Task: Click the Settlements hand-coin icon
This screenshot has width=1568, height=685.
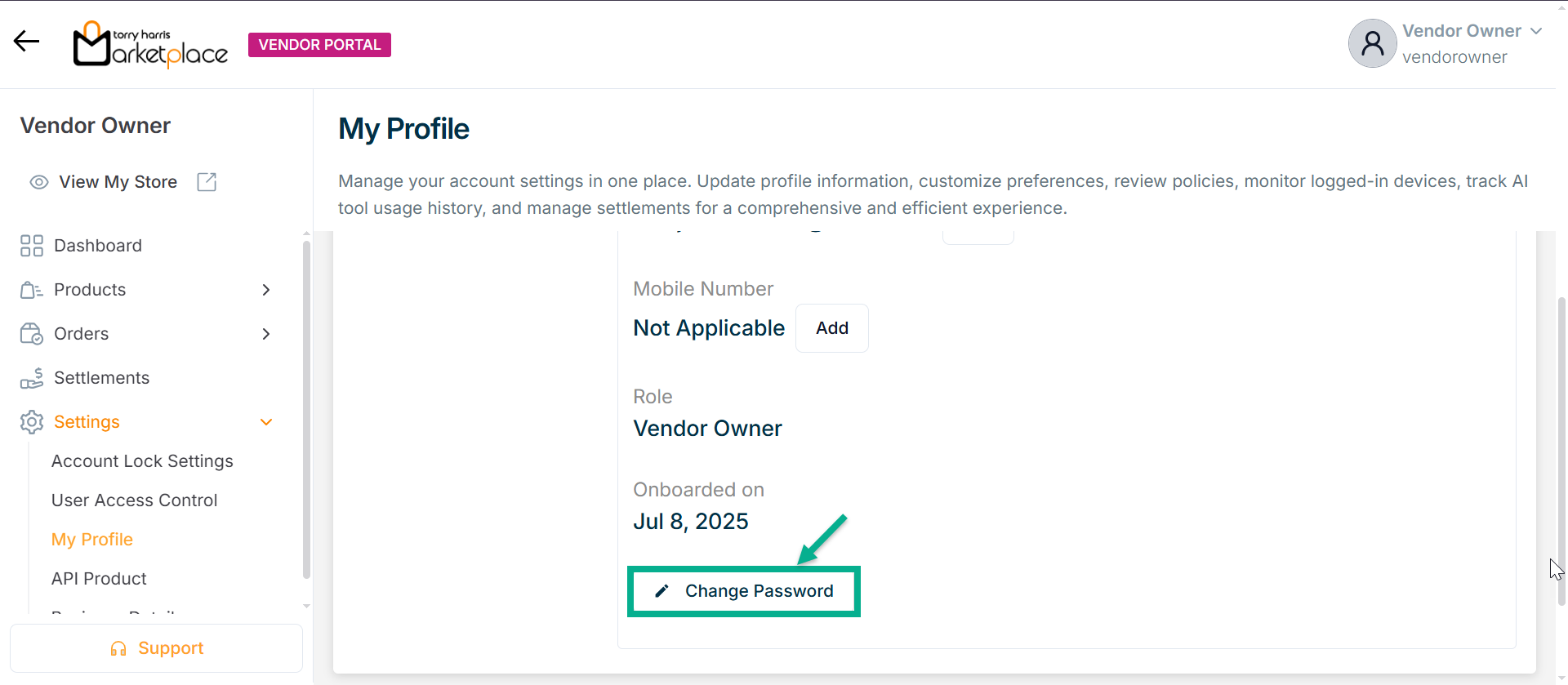Action: (32, 378)
